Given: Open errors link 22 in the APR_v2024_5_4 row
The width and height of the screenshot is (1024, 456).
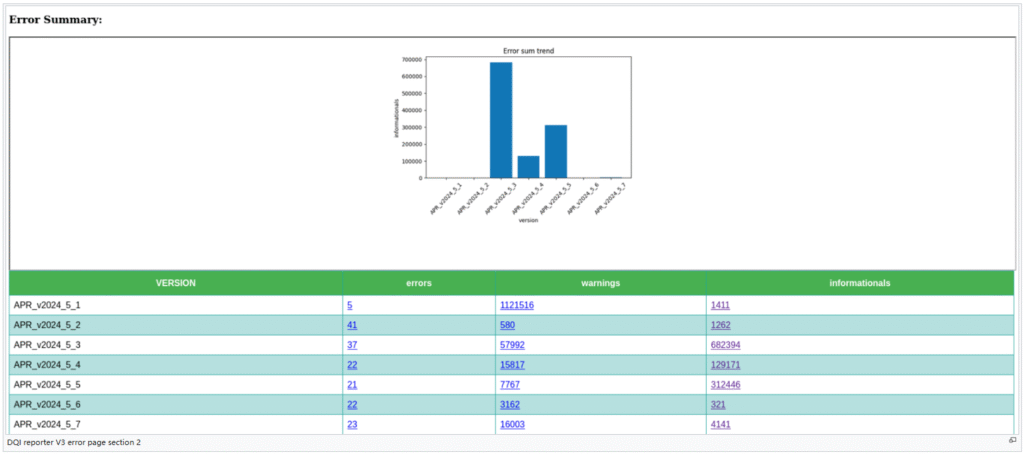Looking at the screenshot, I should [352, 365].
